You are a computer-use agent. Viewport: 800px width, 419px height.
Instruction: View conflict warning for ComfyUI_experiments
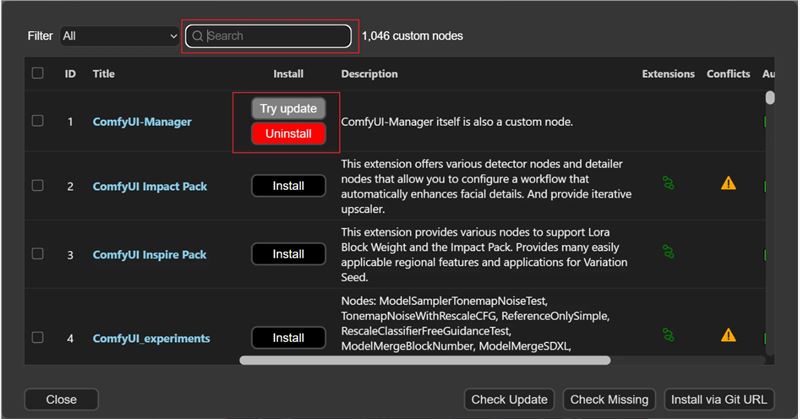pyautogui.click(x=729, y=335)
